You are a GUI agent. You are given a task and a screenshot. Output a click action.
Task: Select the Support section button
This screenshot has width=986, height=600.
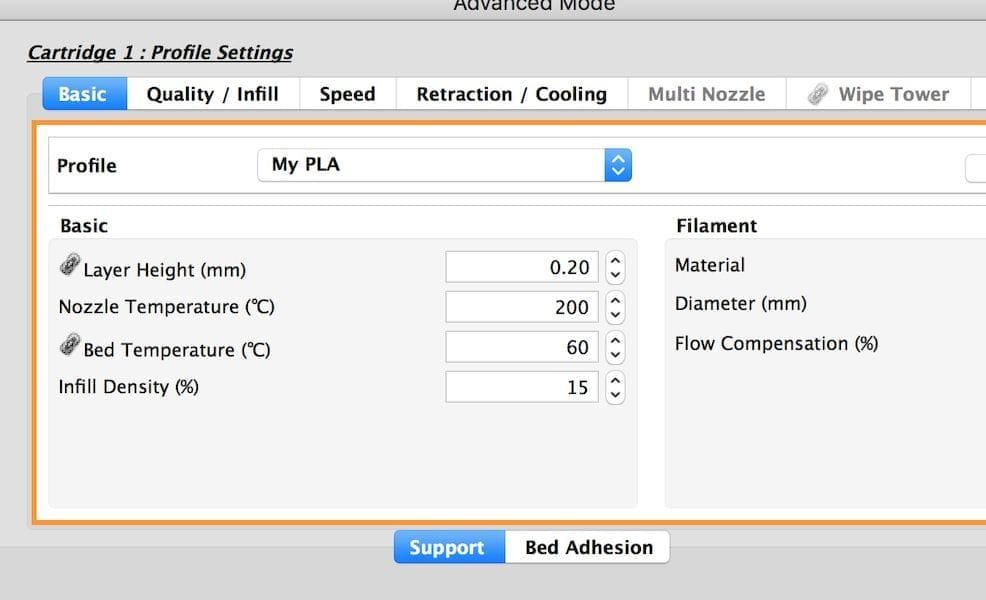(x=447, y=547)
